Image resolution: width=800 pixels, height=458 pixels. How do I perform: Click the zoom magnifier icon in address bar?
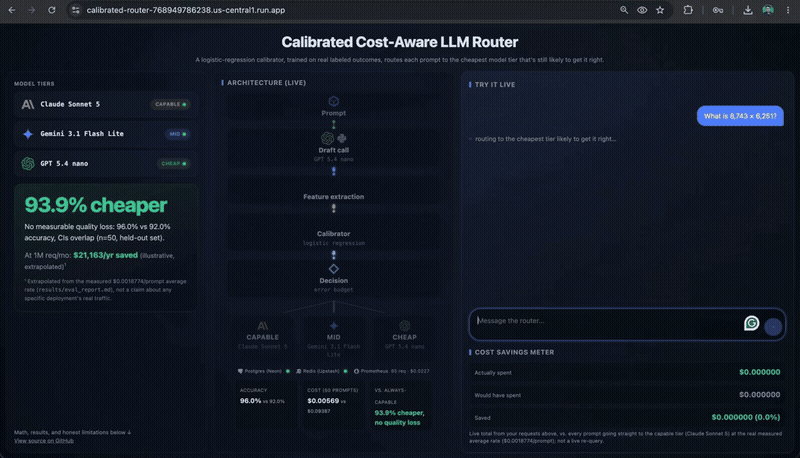tap(623, 10)
